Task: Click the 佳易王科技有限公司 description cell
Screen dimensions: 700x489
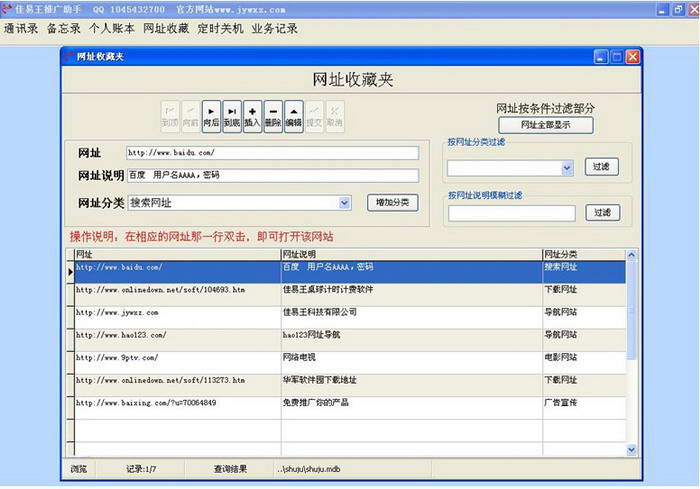Action: (412, 318)
